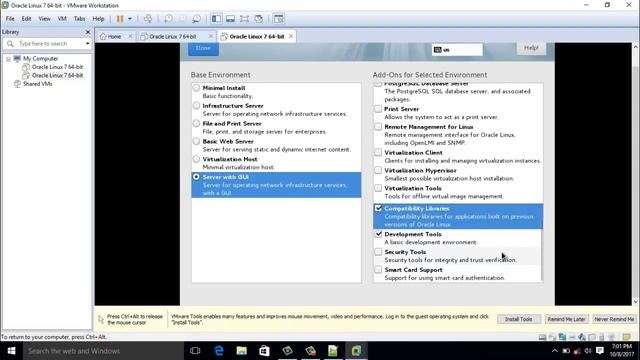Click the blue Done button

point(203,49)
